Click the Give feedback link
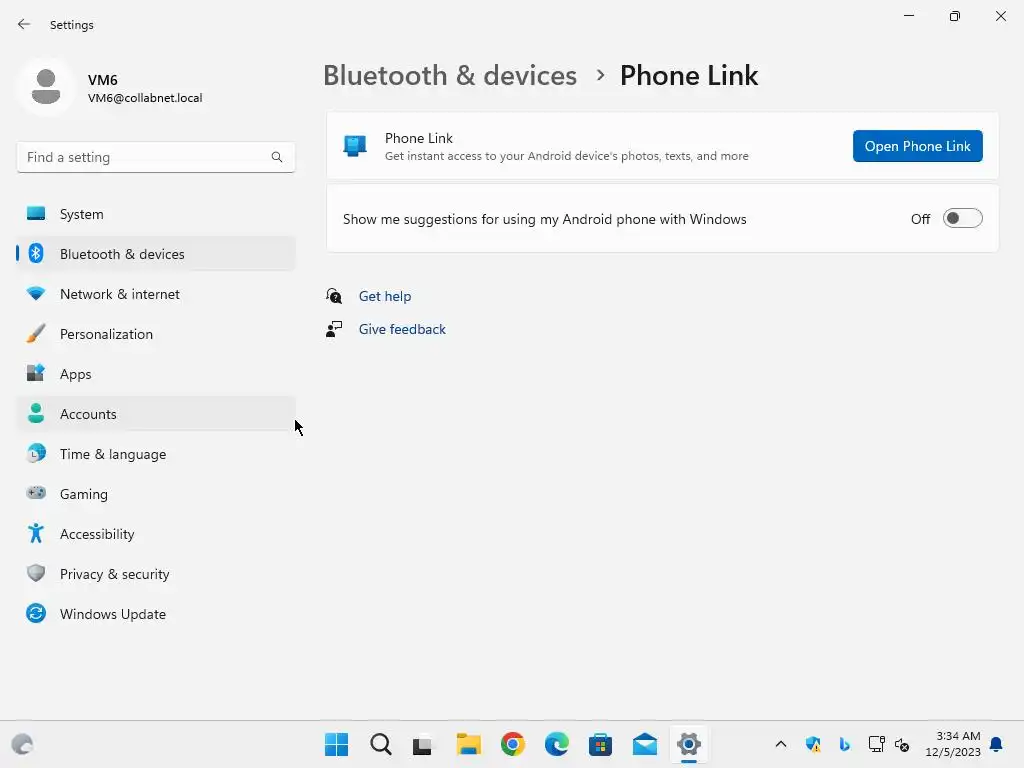 click(402, 329)
